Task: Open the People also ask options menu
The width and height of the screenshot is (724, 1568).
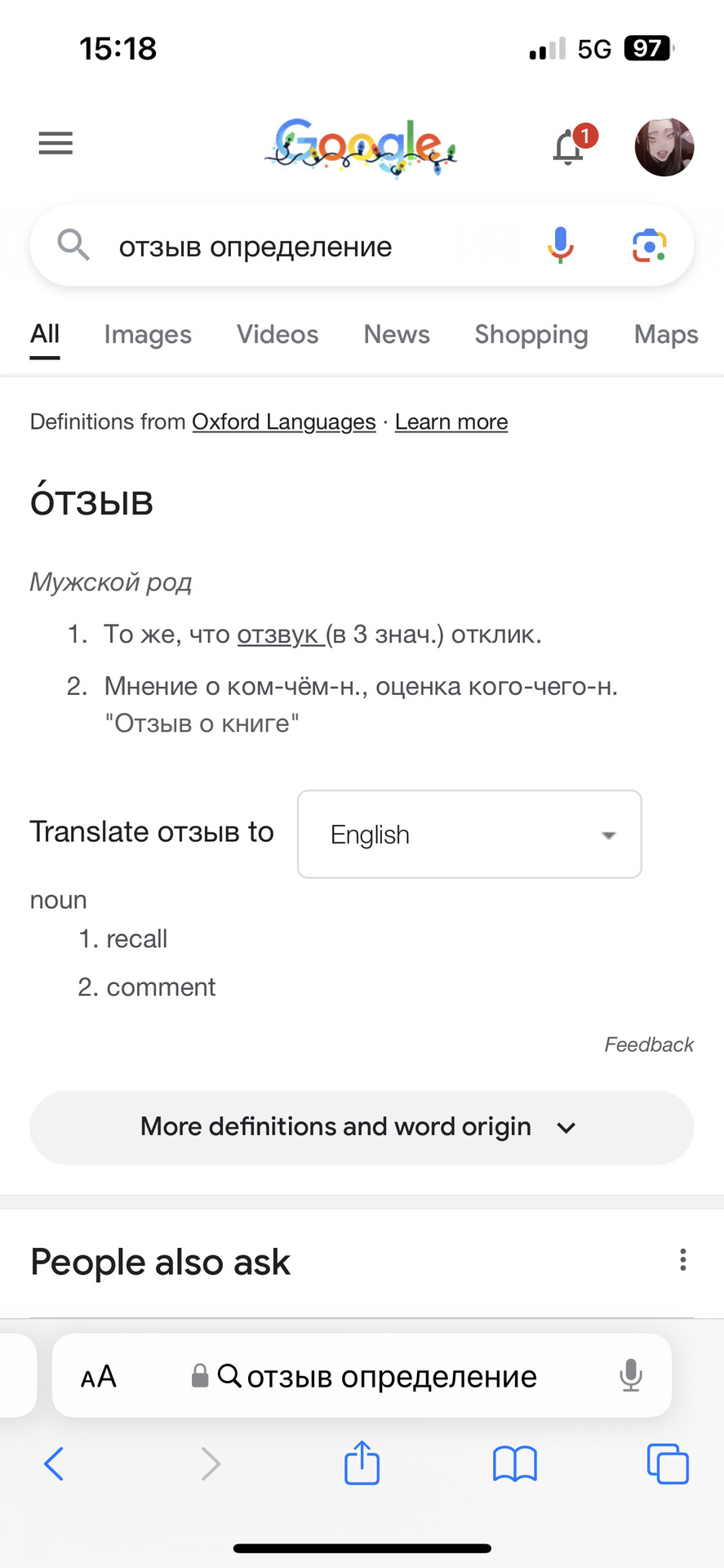Action: [x=682, y=1260]
